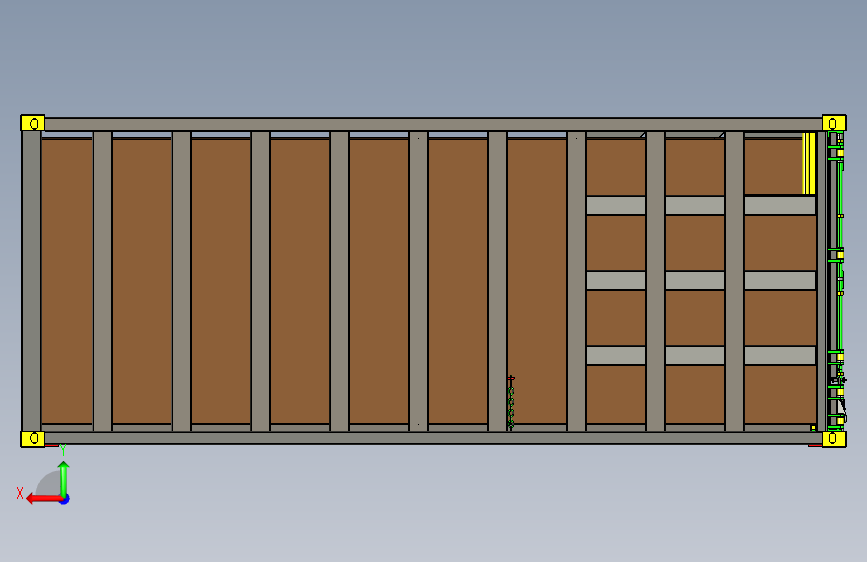867x562 pixels.
Task: Select the long top side rail of the container
Action: (x=433, y=124)
